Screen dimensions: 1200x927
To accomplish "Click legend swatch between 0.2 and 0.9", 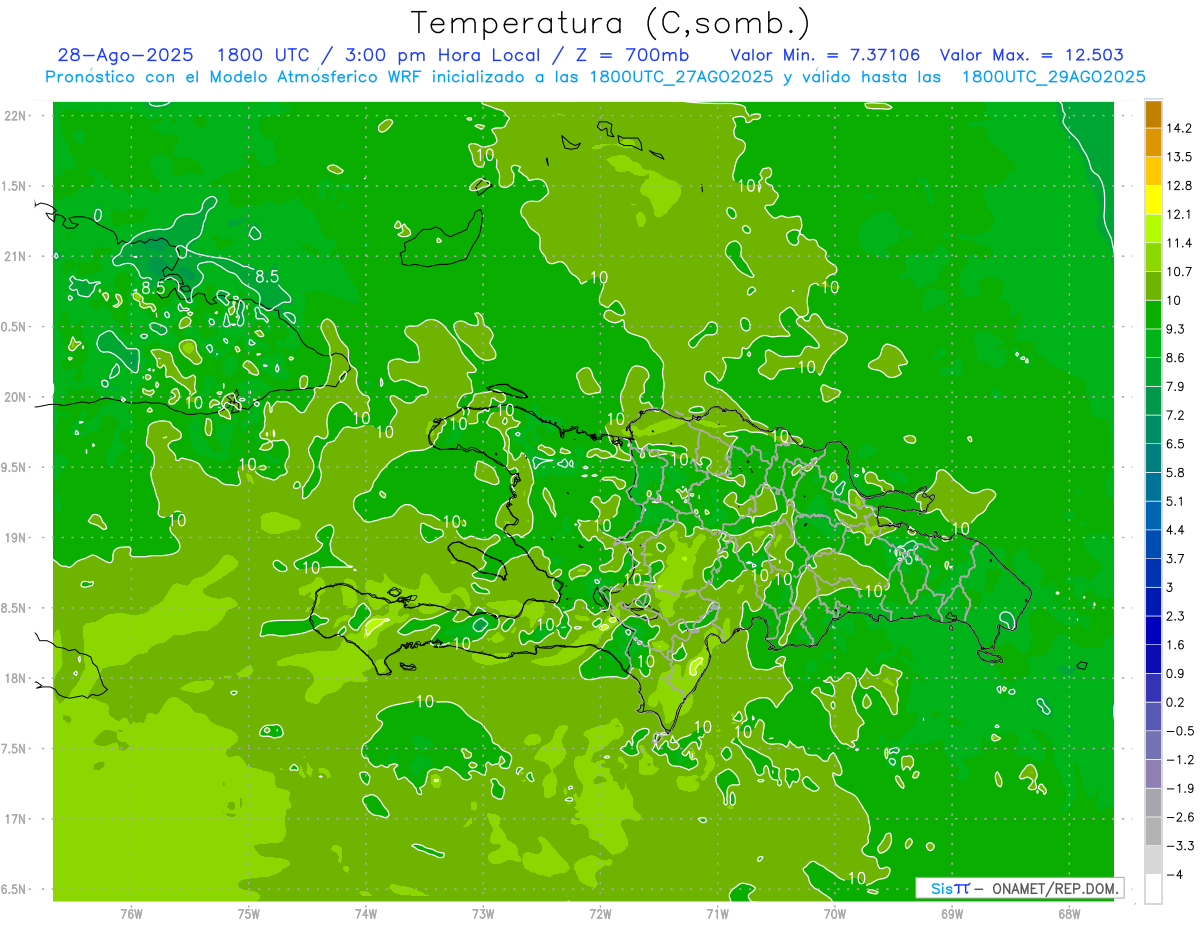I will tap(1153, 687).
